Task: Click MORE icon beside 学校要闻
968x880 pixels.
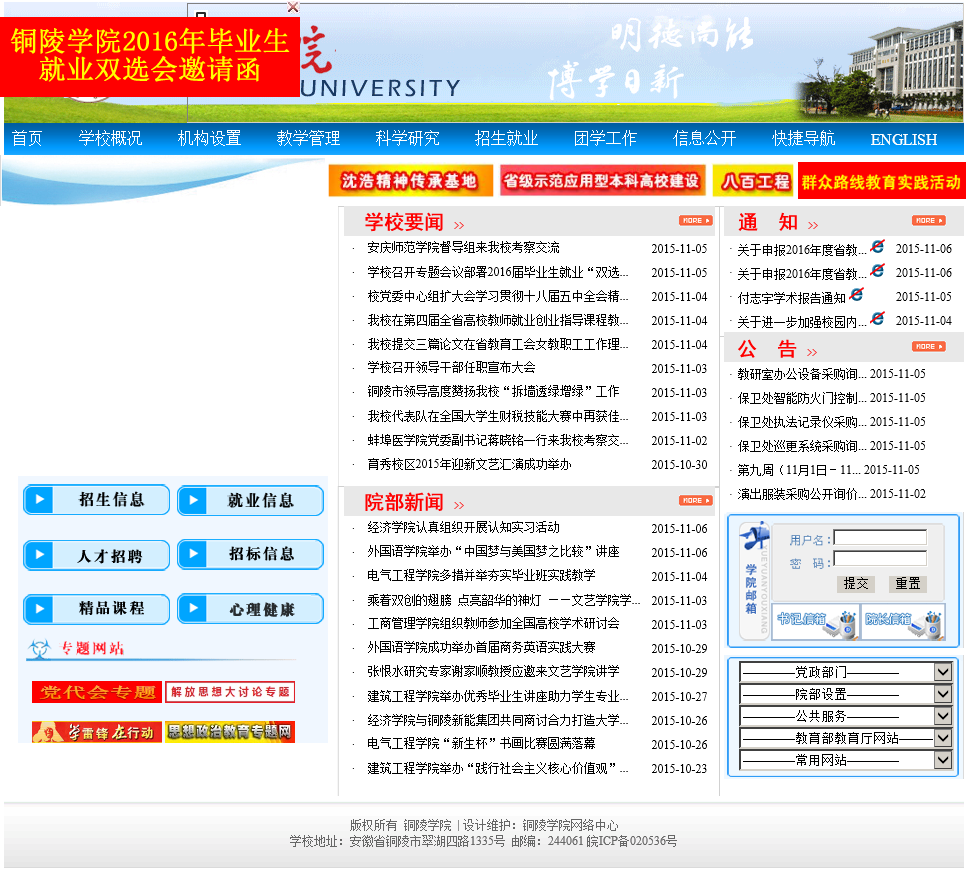Action: pos(696,220)
